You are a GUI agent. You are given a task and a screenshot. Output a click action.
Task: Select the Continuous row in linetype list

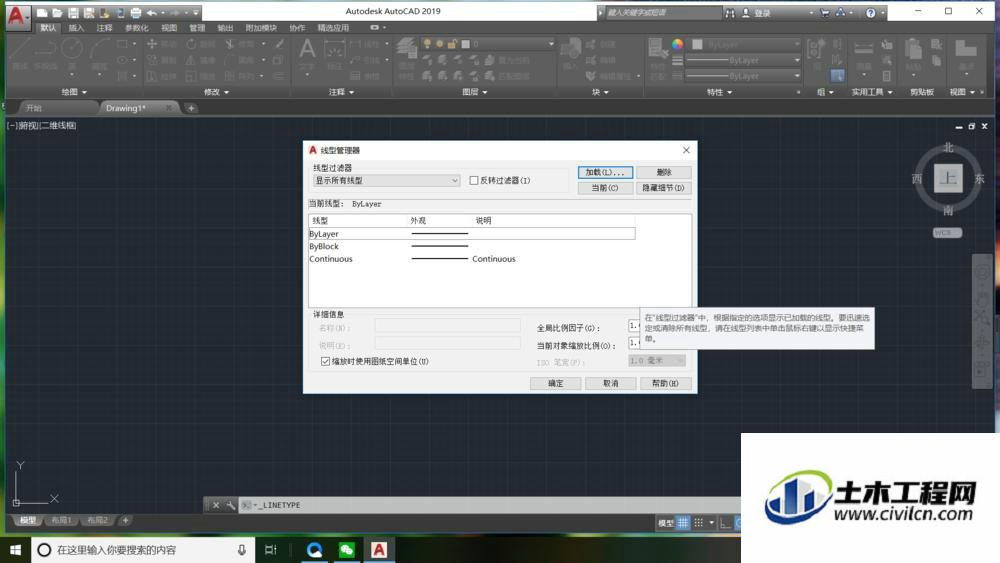(x=472, y=259)
